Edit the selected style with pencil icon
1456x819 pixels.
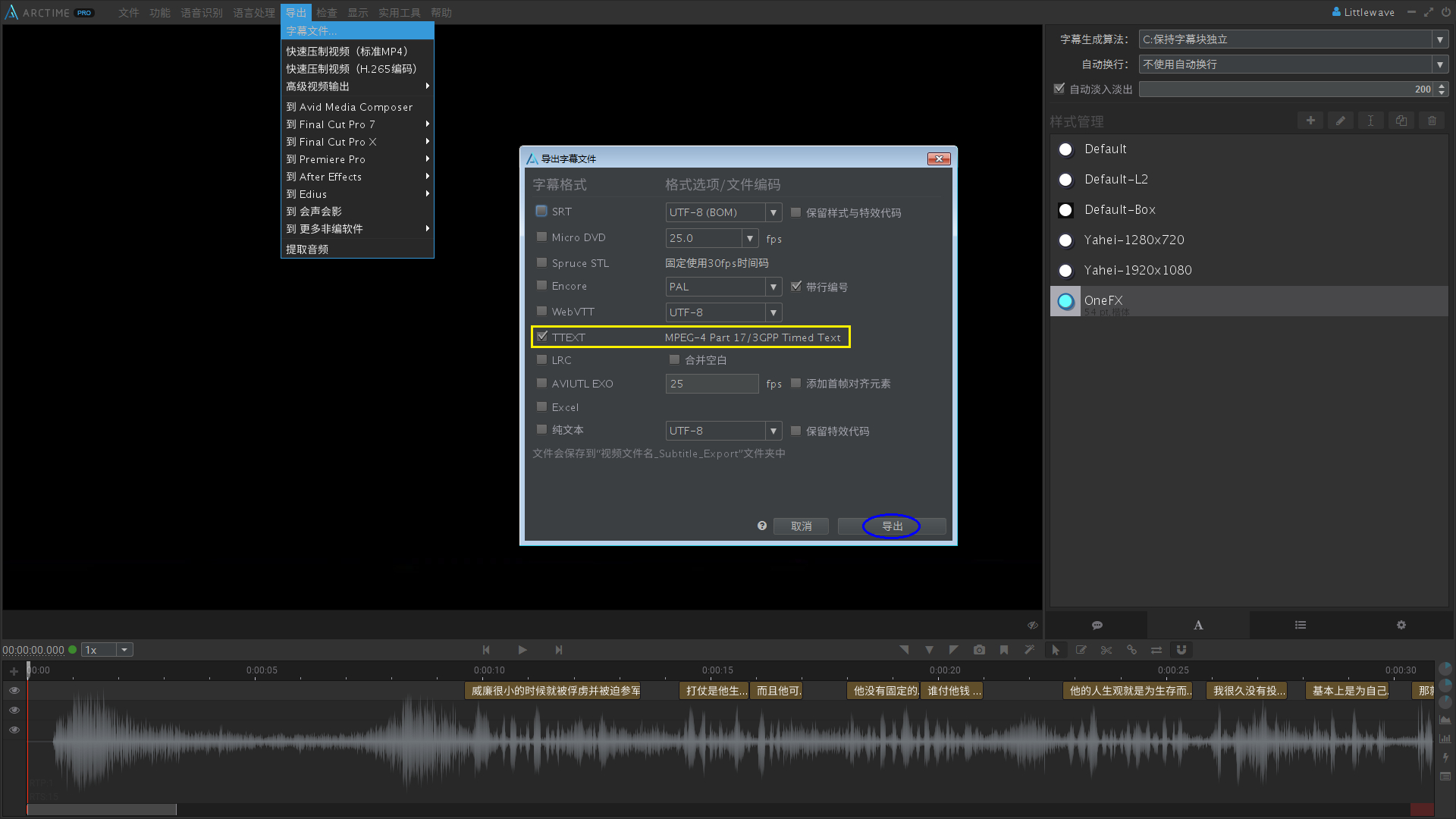(x=1340, y=121)
